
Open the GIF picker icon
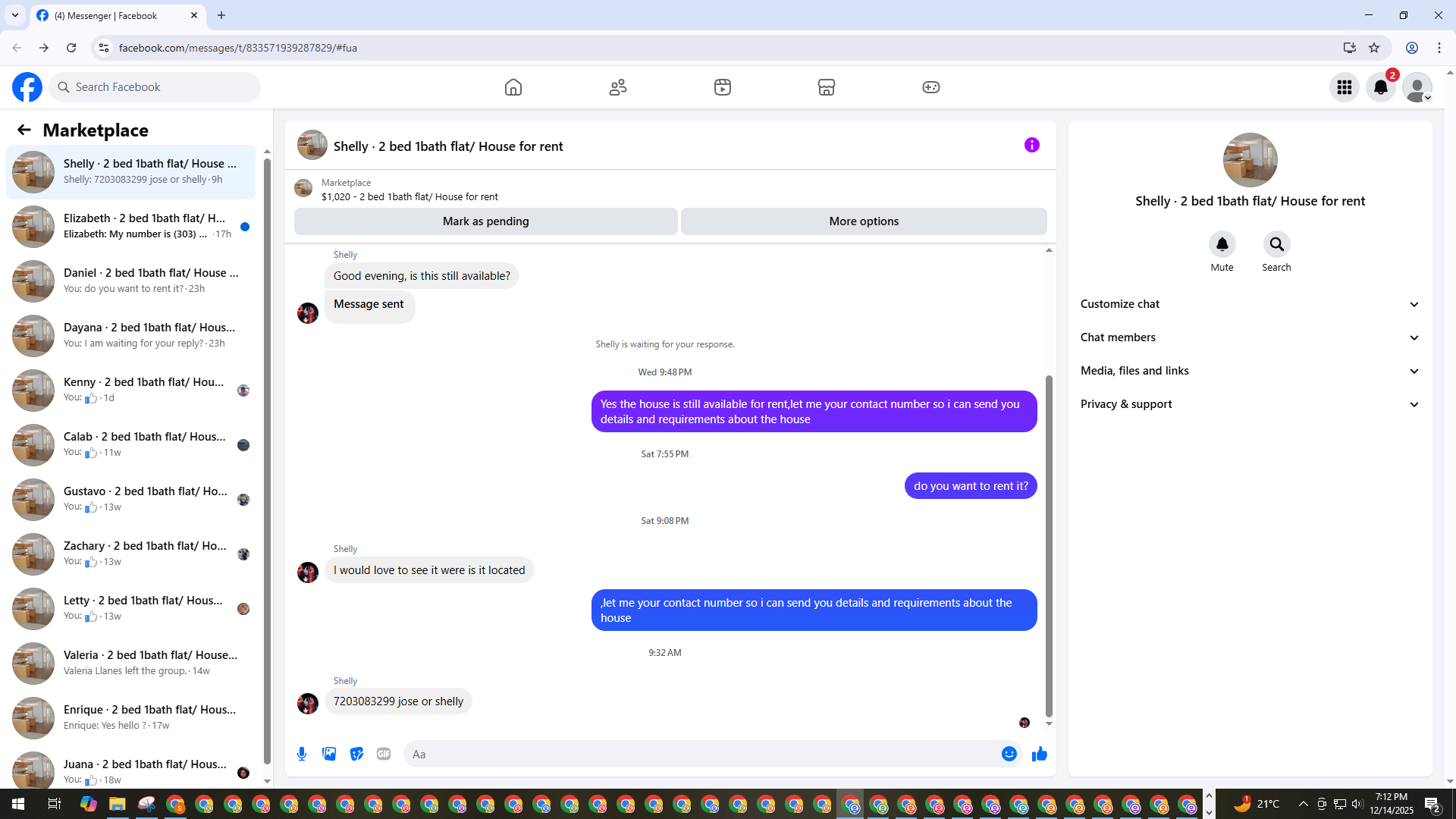pos(384,754)
